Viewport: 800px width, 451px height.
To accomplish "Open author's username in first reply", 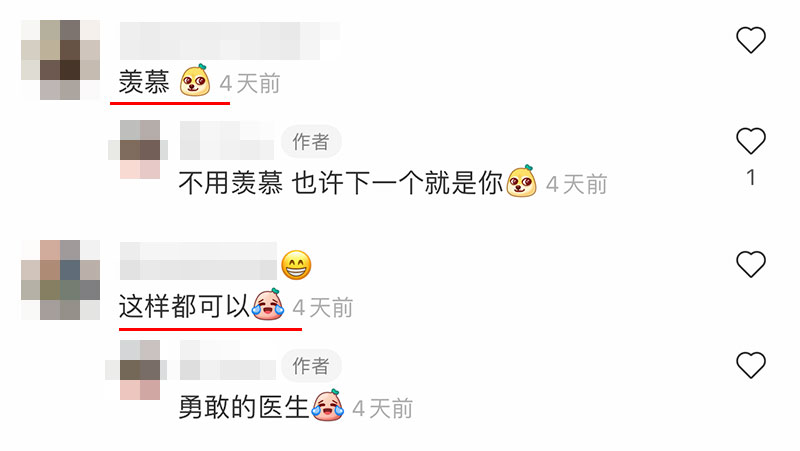I will click(x=227, y=140).
